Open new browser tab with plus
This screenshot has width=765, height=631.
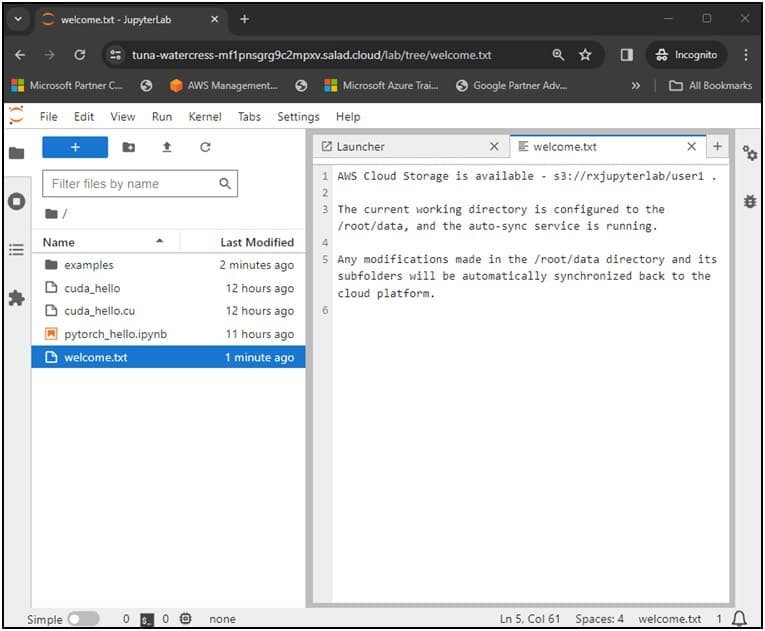(244, 19)
